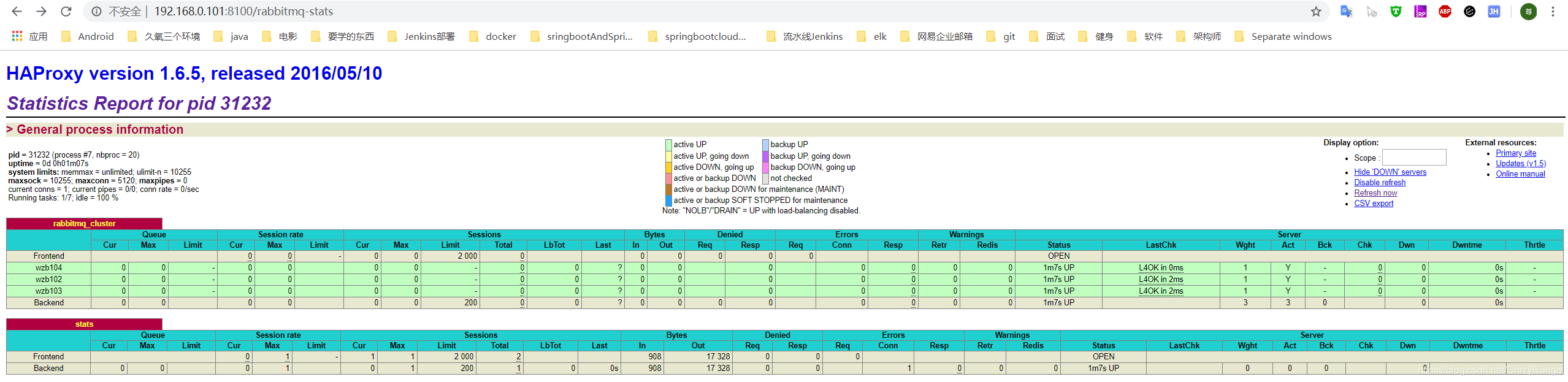The image size is (1568, 382).
Task: Open the purple RP extension icon
Action: (1420, 11)
